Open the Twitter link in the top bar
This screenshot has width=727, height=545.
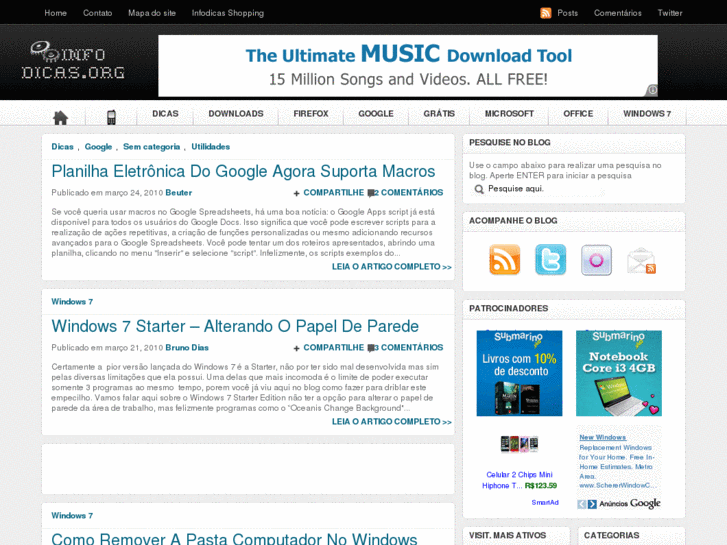click(x=670, y=13)
